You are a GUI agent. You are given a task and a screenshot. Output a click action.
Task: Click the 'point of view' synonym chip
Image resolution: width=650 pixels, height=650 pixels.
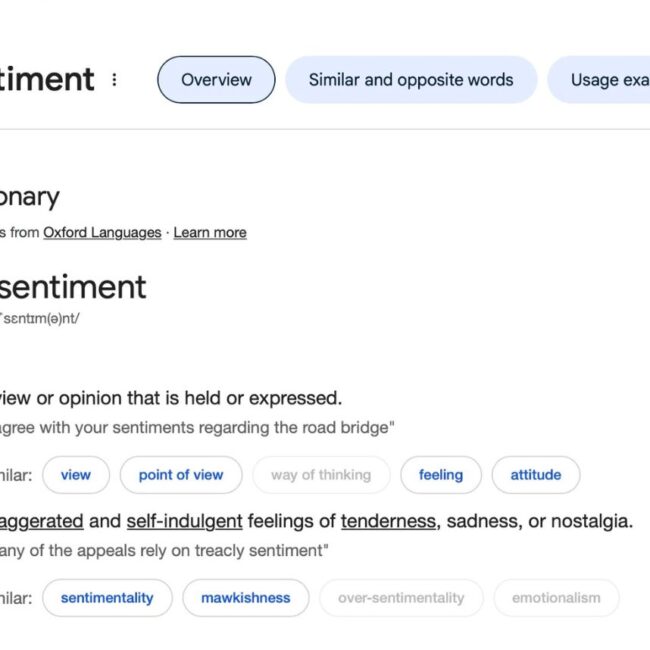coord(181,475)
